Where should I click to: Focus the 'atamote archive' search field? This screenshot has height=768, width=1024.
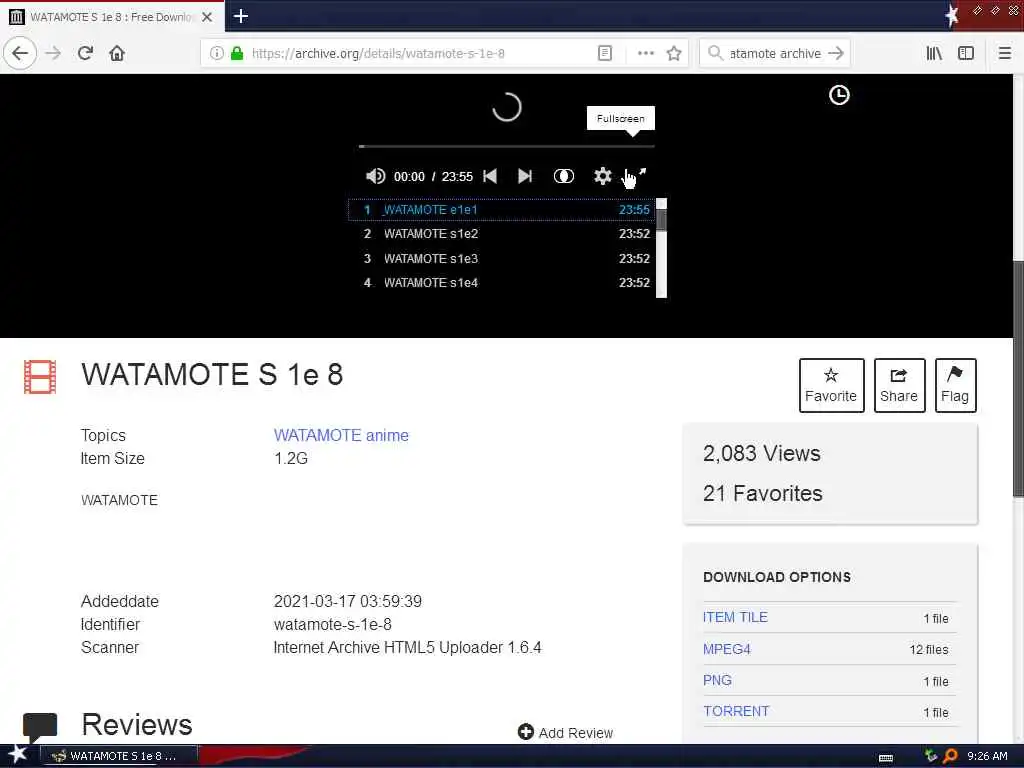click(775, 54)
